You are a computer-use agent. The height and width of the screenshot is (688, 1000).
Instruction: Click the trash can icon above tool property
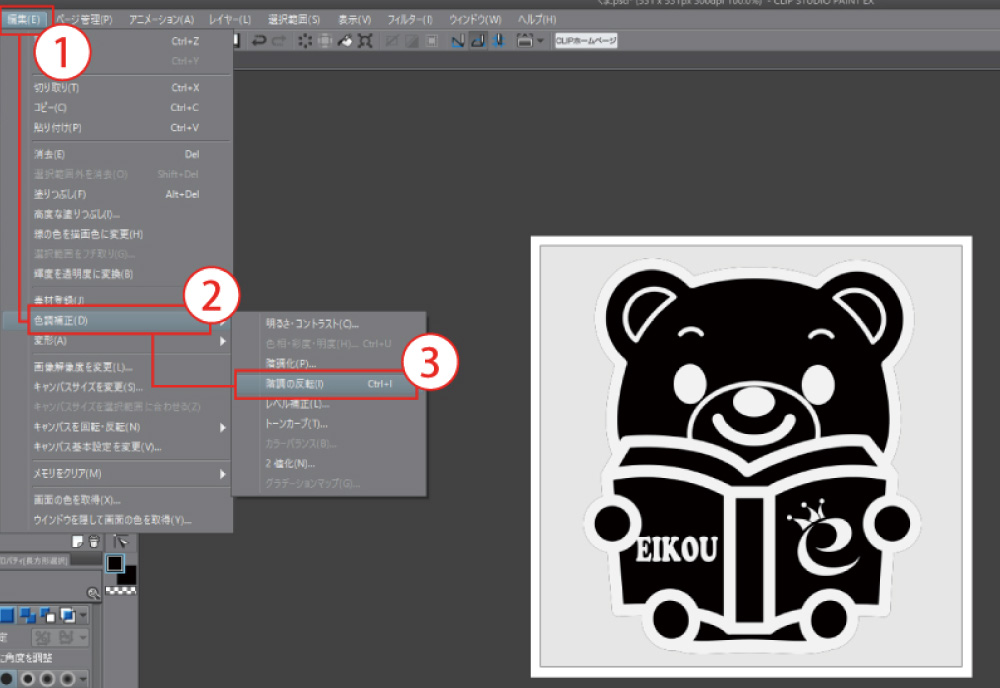(x=94, y=541)
